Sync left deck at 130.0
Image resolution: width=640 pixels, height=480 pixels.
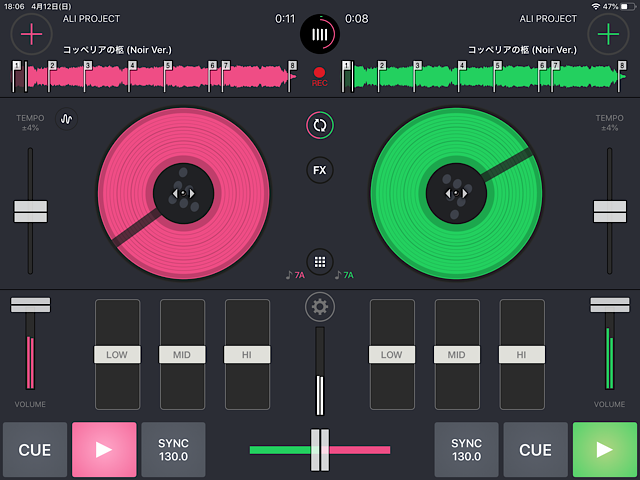[x=173, y=449]
